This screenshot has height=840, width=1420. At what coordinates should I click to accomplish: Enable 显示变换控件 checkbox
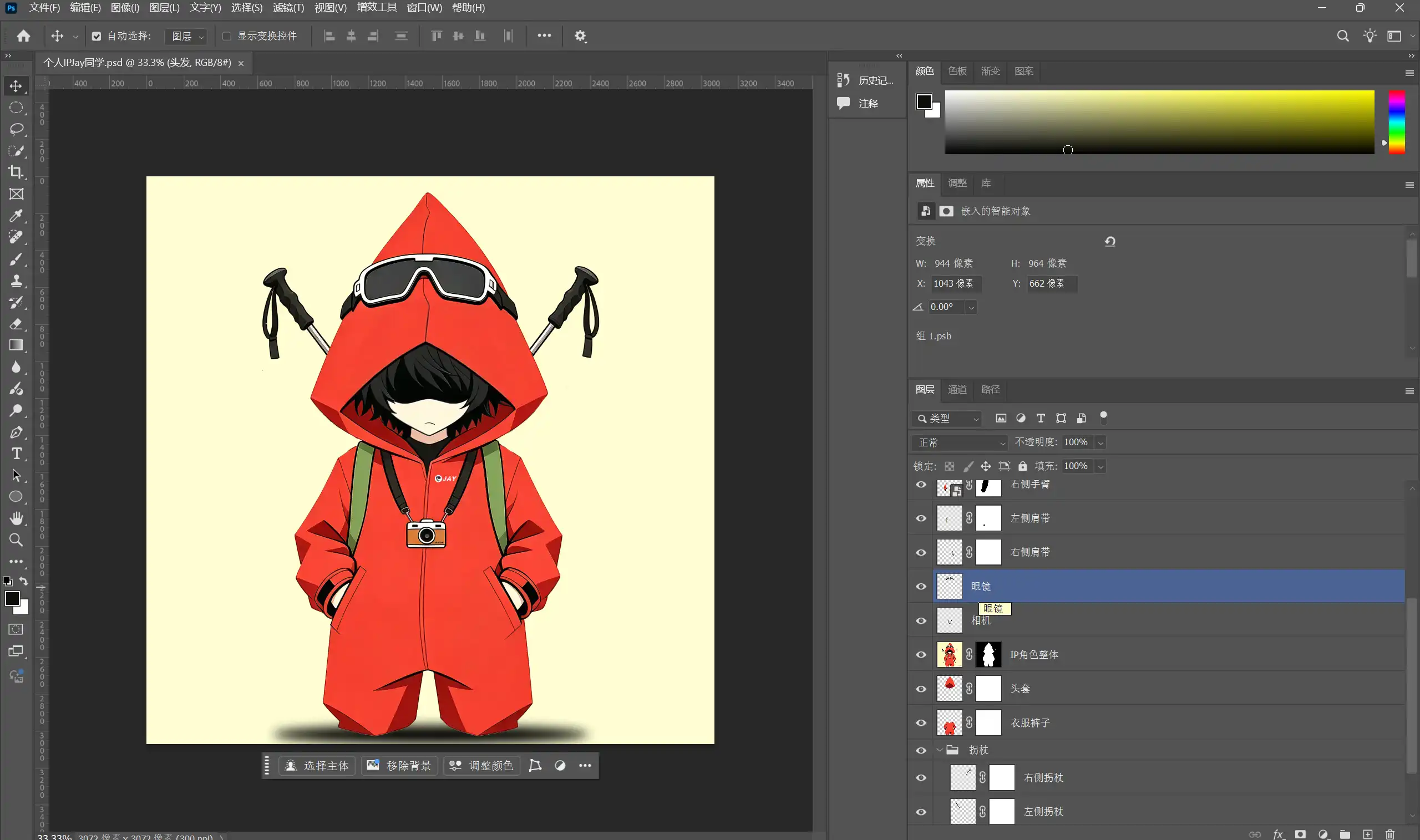[x=226, y=36]
